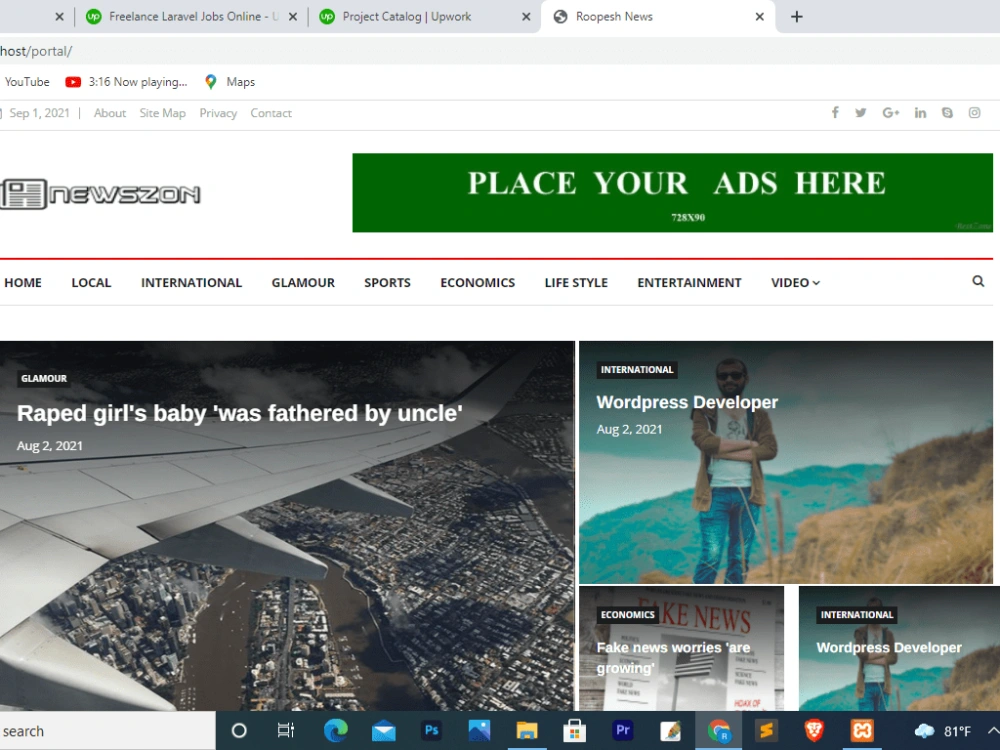Viewport: 1000px width, 750px height.
Task: Click INTERNATIONAL tag on small Wordpress card
Action: (x=857, y=614)
